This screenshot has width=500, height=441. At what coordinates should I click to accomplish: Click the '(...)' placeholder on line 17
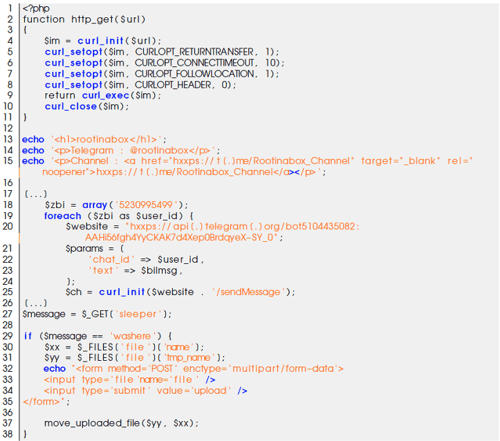click(36, 194)
